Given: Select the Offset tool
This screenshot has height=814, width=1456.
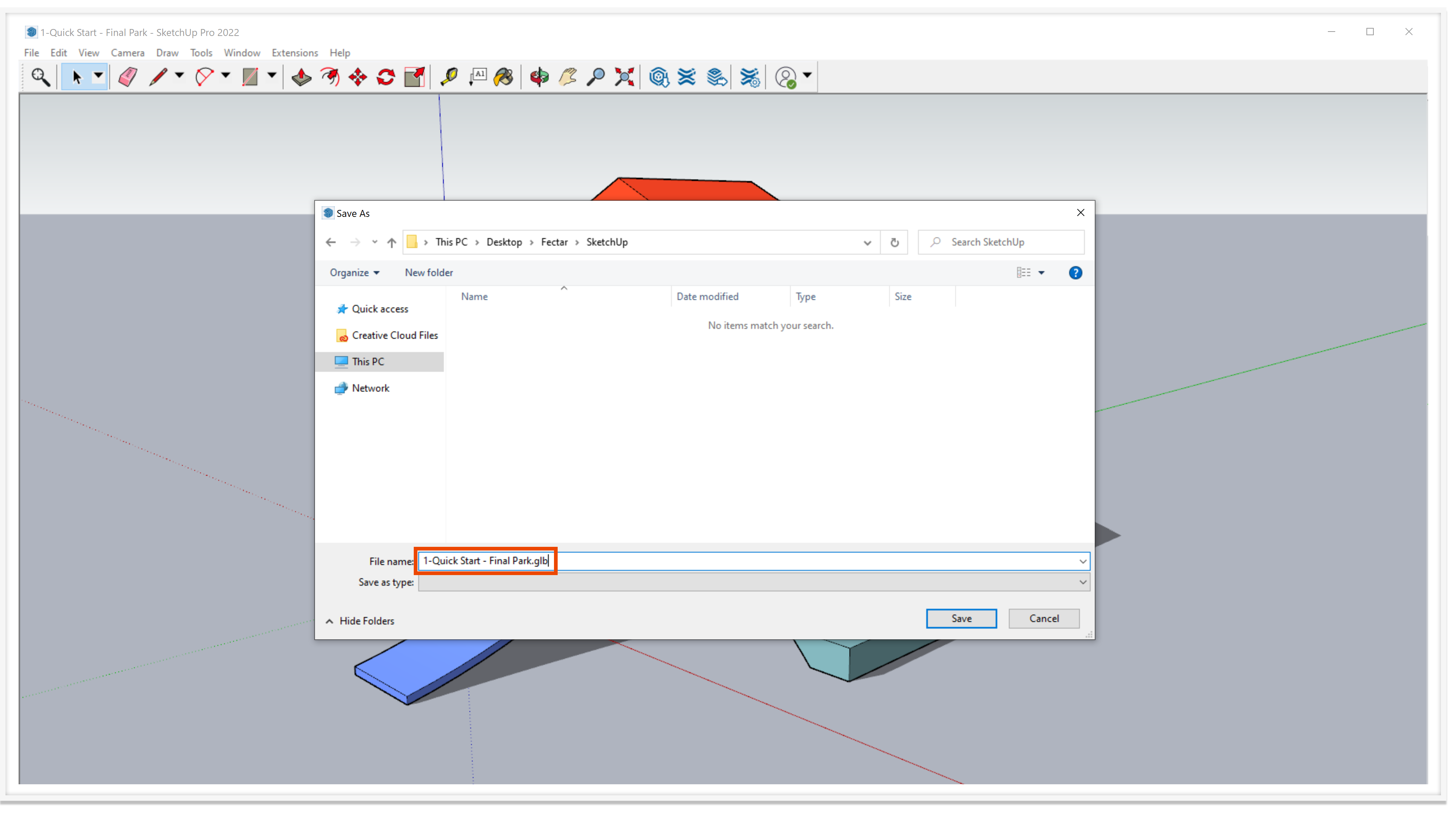Looking at the screenshot, I should pos(330,77).
